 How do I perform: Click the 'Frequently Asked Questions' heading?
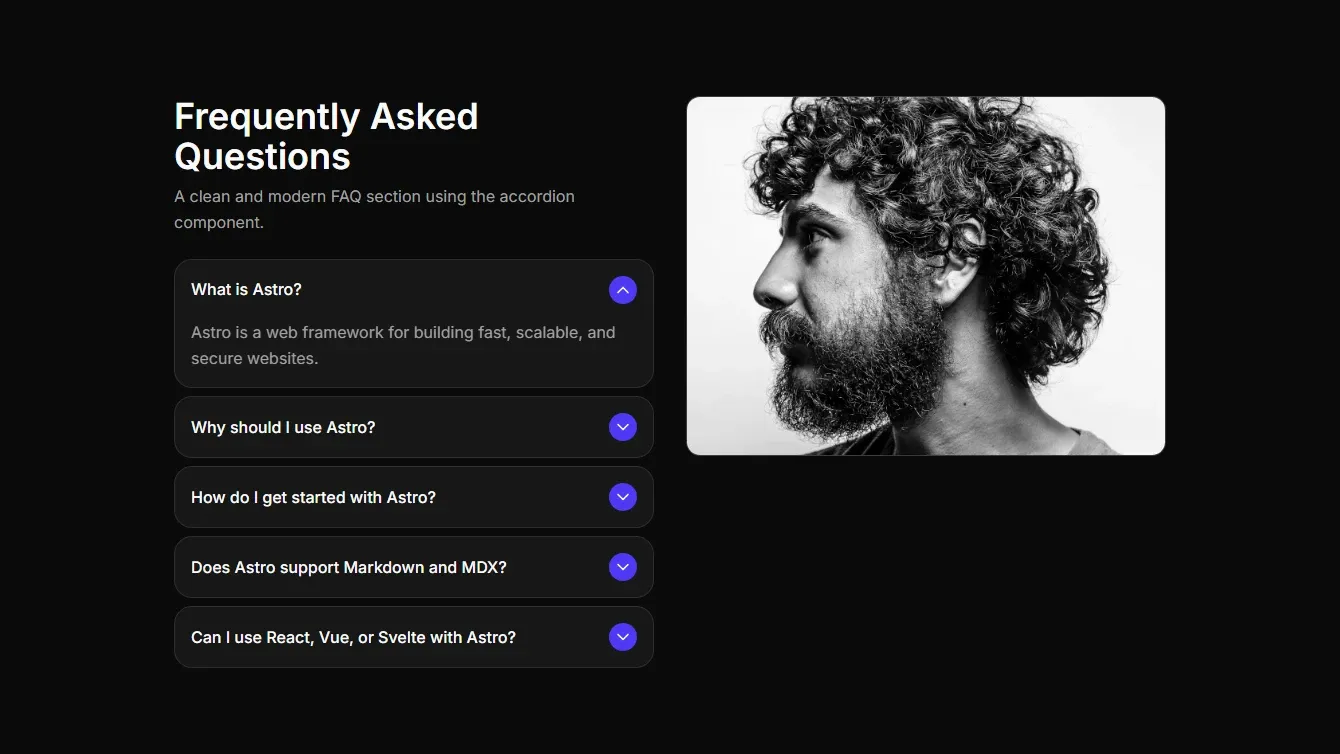tap(326, 135)
